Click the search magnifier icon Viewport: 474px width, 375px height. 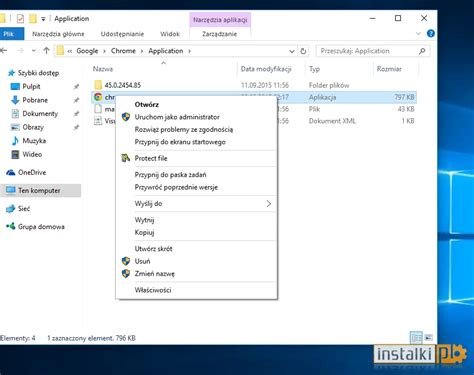(422, 51)
